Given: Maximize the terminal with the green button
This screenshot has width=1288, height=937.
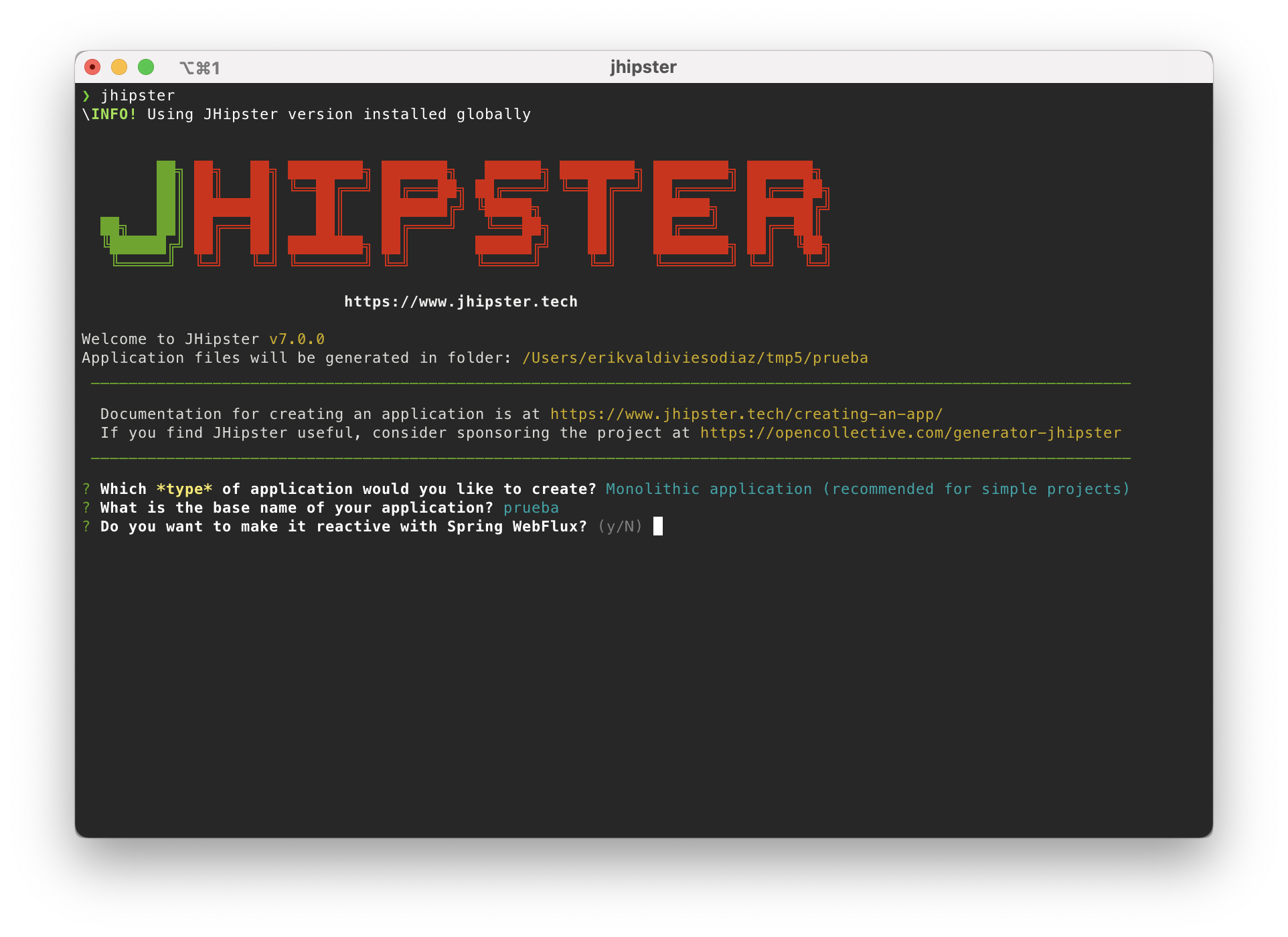Looking at the screenshot, I should (x=146, y=67).
